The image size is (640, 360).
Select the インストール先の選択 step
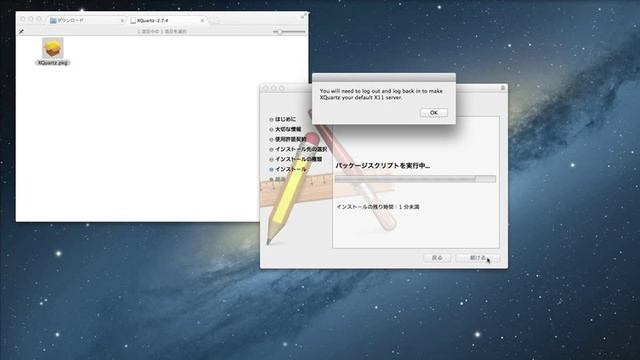click(298, 149)
